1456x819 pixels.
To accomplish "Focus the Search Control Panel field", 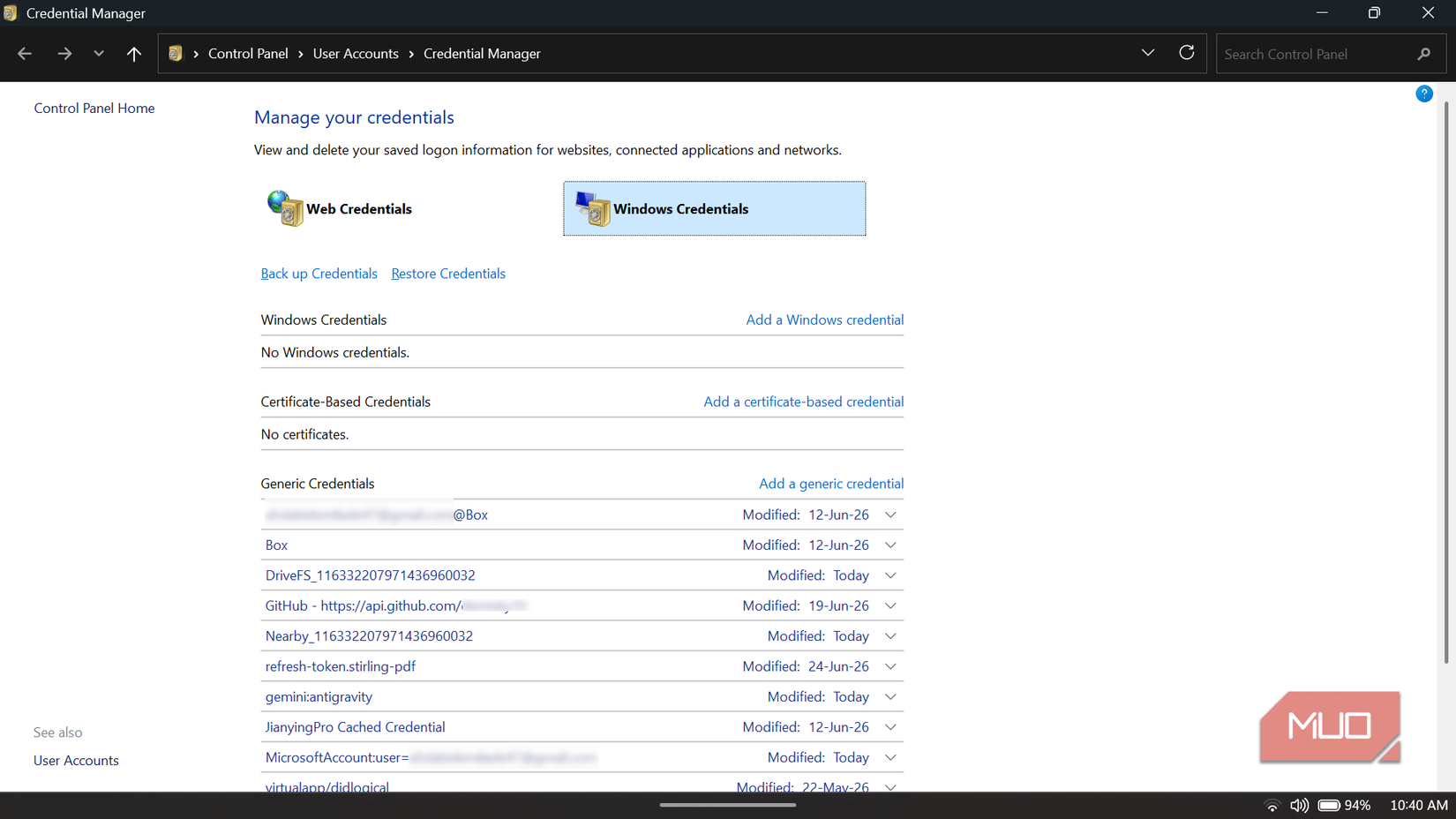I will click(1331, 54).
